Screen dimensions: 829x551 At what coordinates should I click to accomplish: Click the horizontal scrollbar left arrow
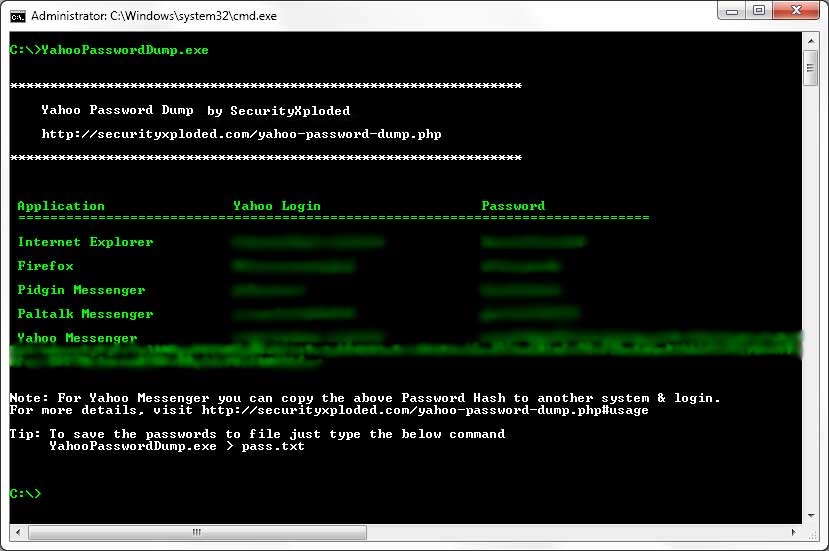[x=16, y=532]
